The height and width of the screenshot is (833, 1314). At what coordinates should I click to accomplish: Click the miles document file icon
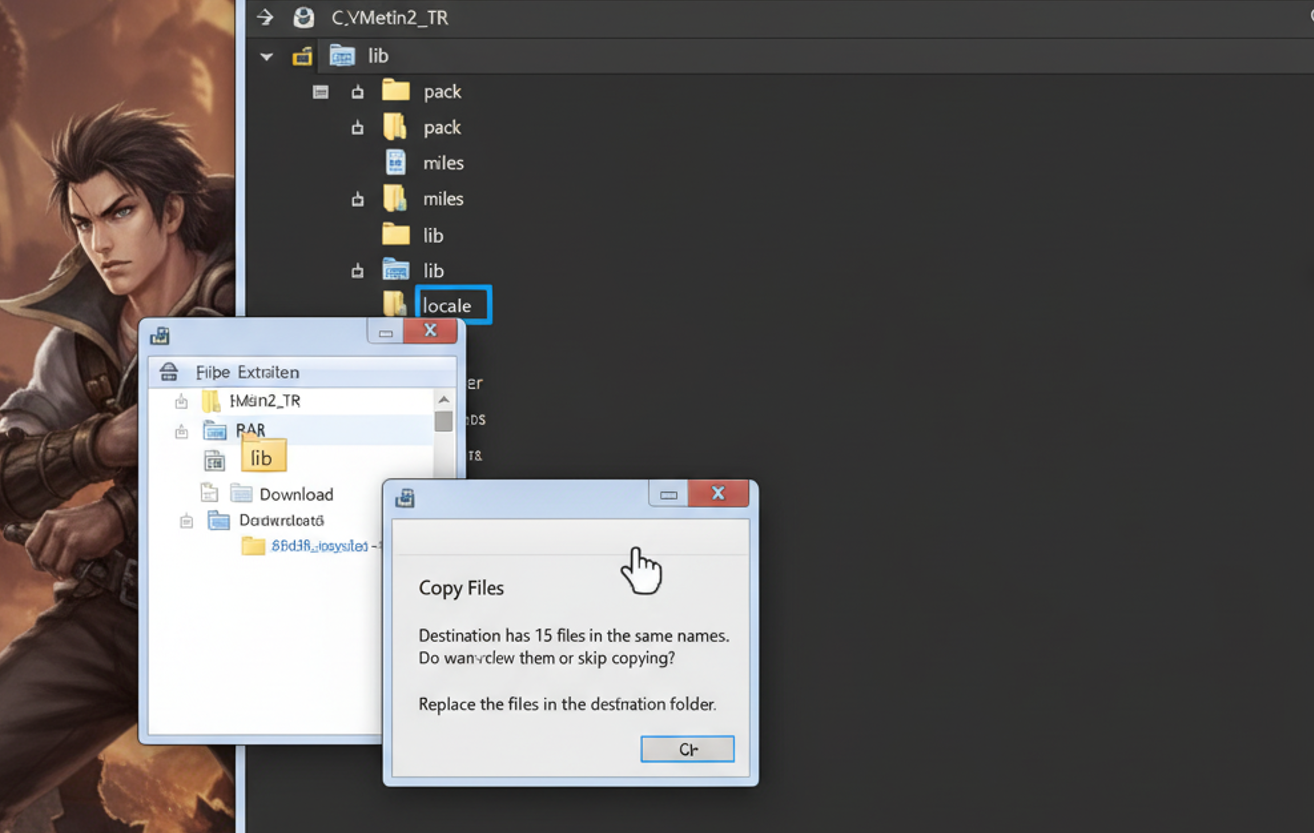396,162
